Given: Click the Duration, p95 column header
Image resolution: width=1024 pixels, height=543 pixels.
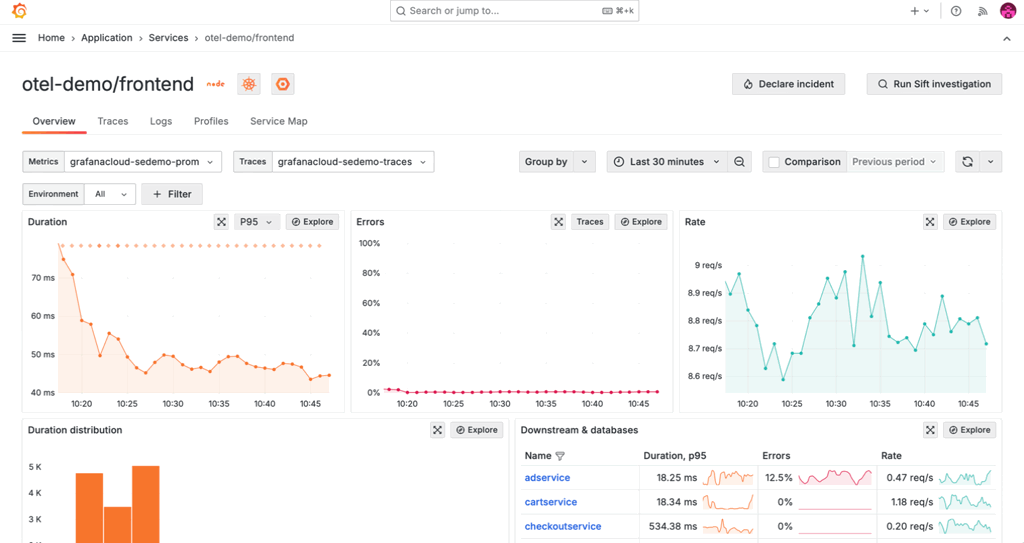Looking at the screenshot, I should coord(675,456).
